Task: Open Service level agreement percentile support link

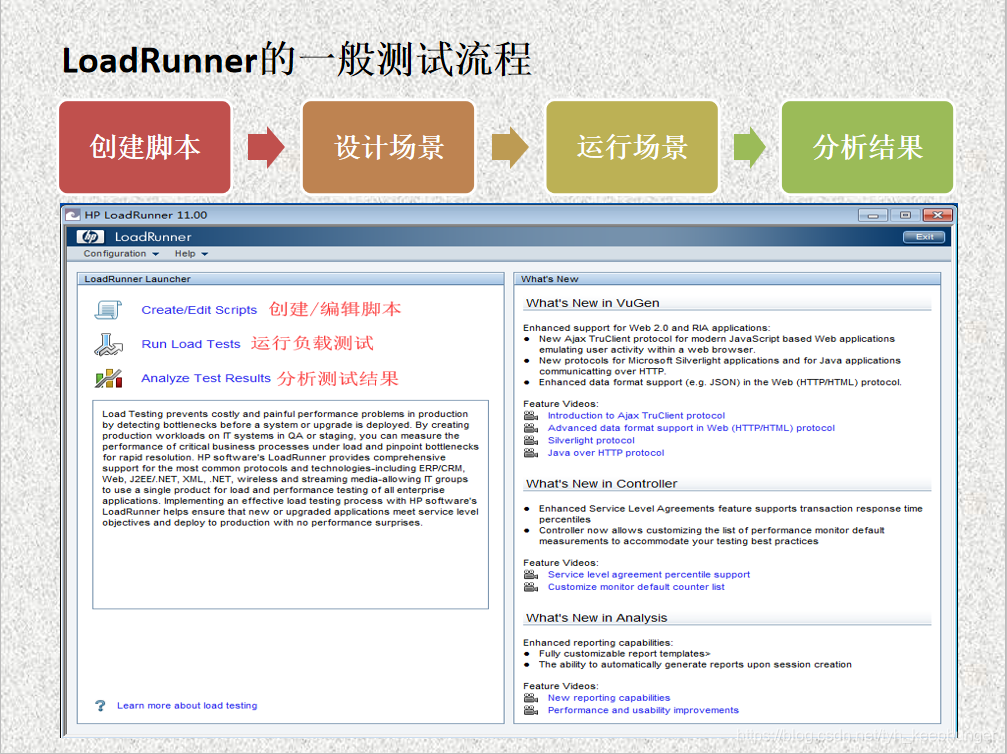Action: click(649, 574)
